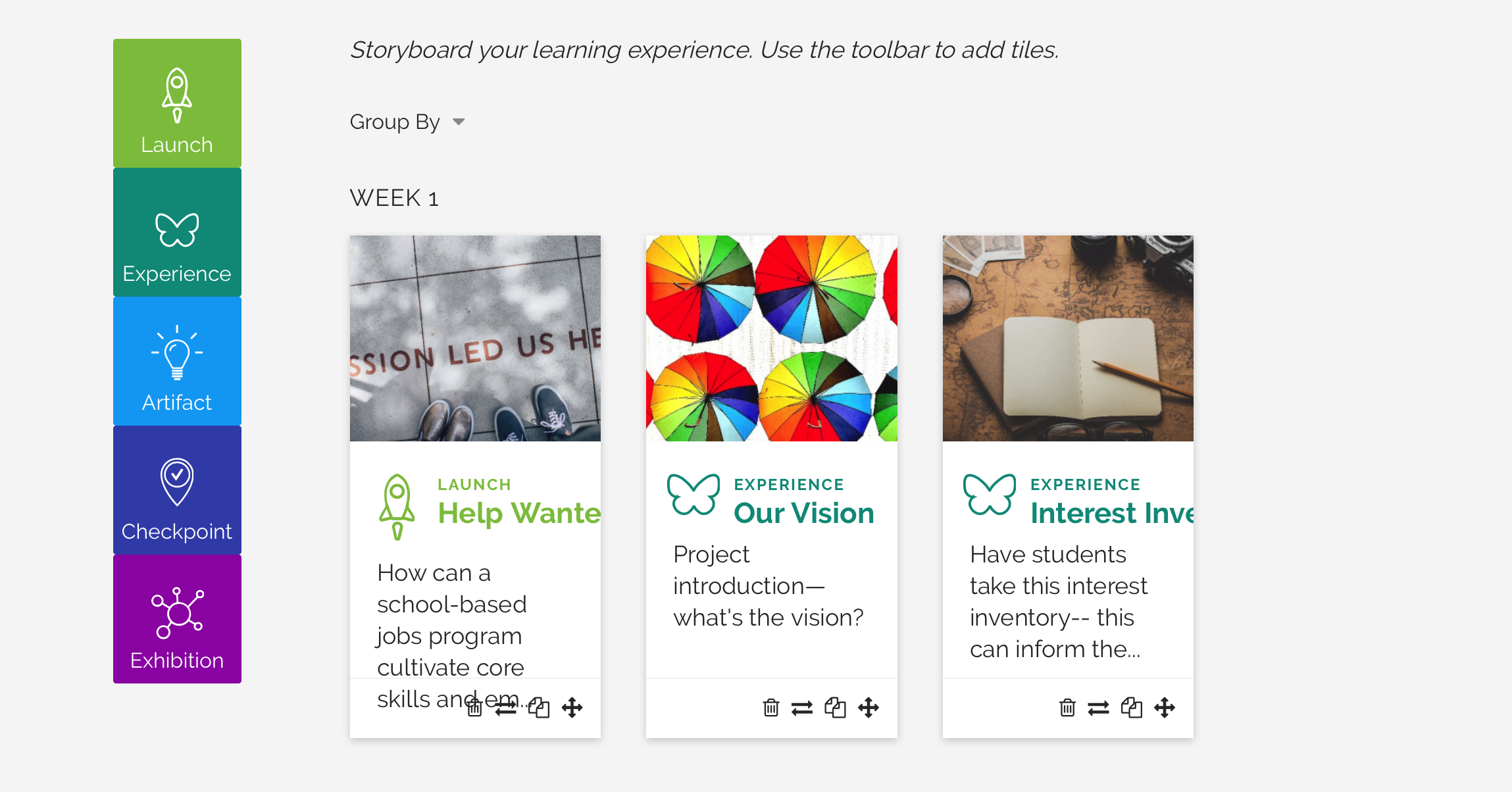Open the Group By dropdown
1512x792 pixels.
click(407, 122)
